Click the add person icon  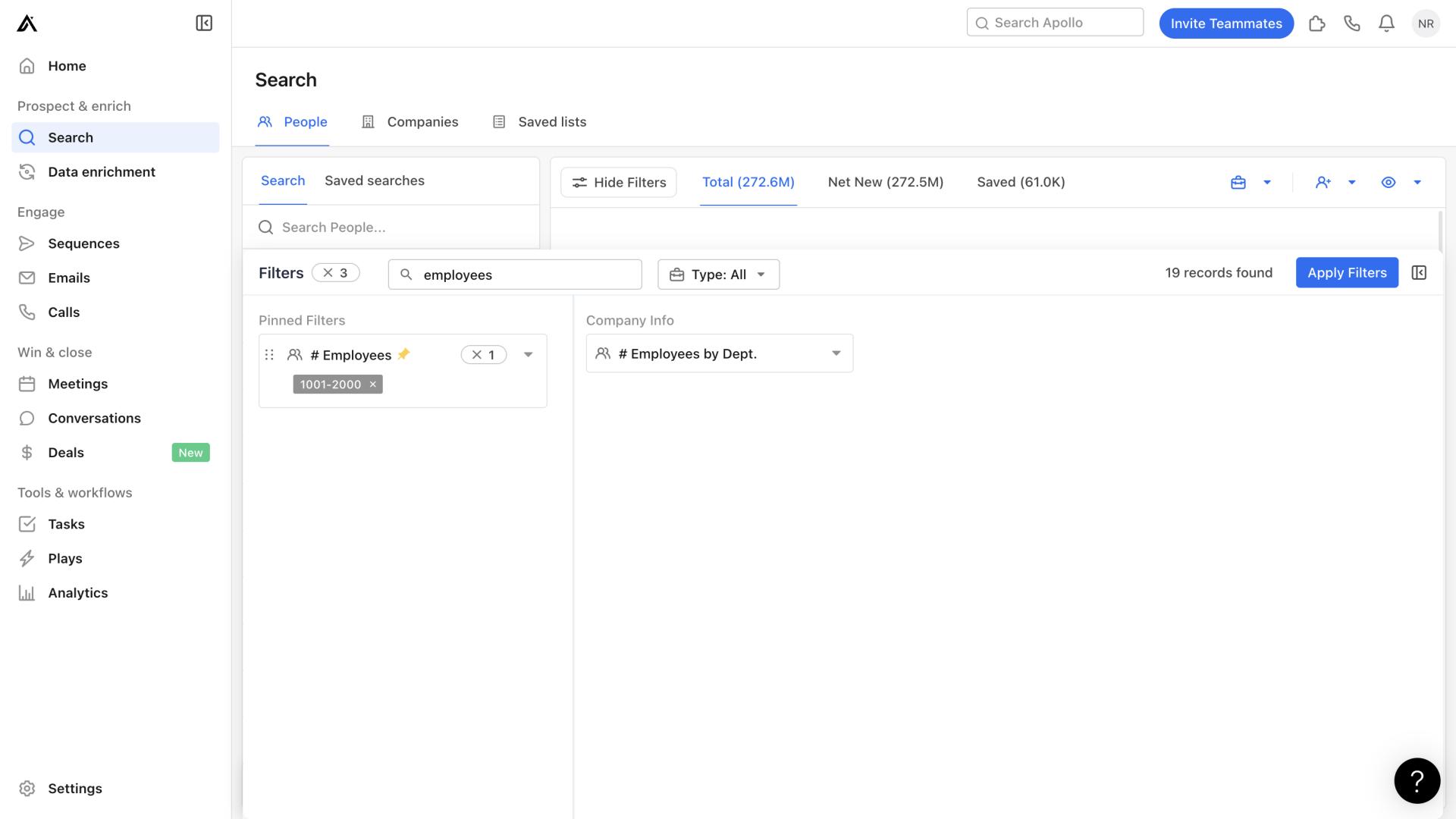pyautogui.click(x=1323, y=182)
